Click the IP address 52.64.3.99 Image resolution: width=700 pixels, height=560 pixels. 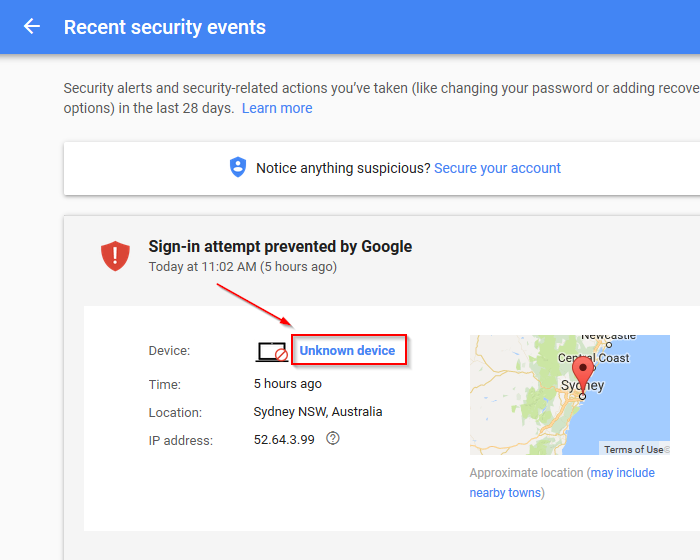point(286,439)
